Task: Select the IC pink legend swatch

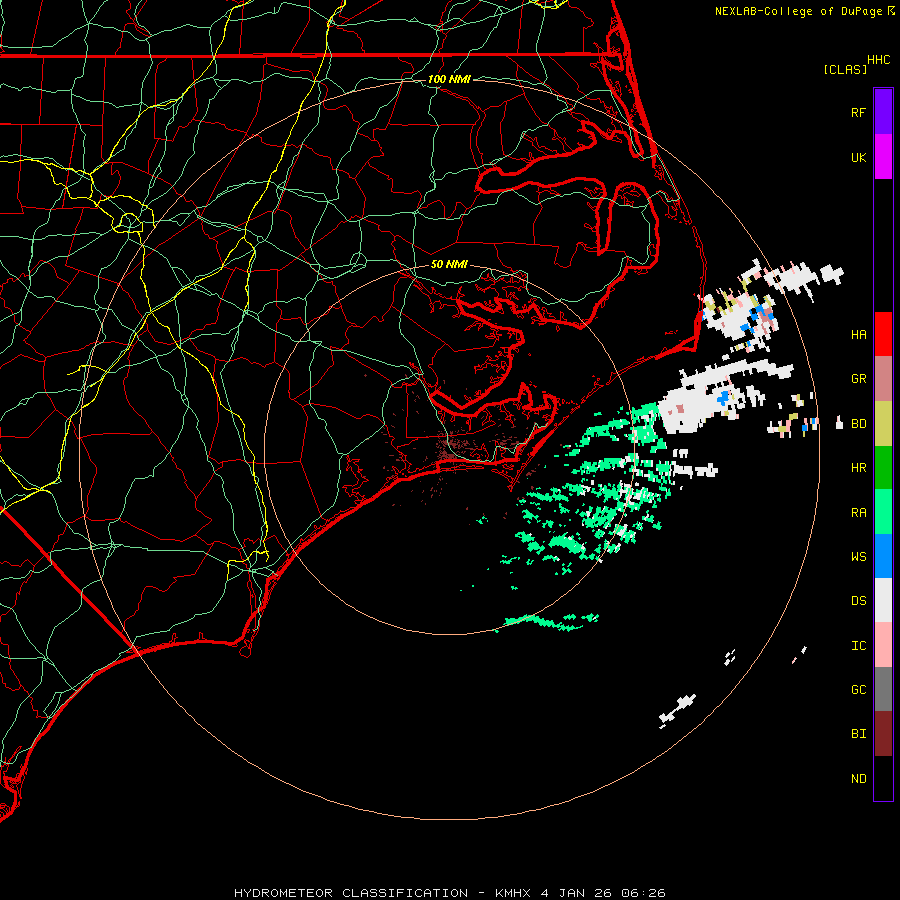Action: (x=883, y=645)
